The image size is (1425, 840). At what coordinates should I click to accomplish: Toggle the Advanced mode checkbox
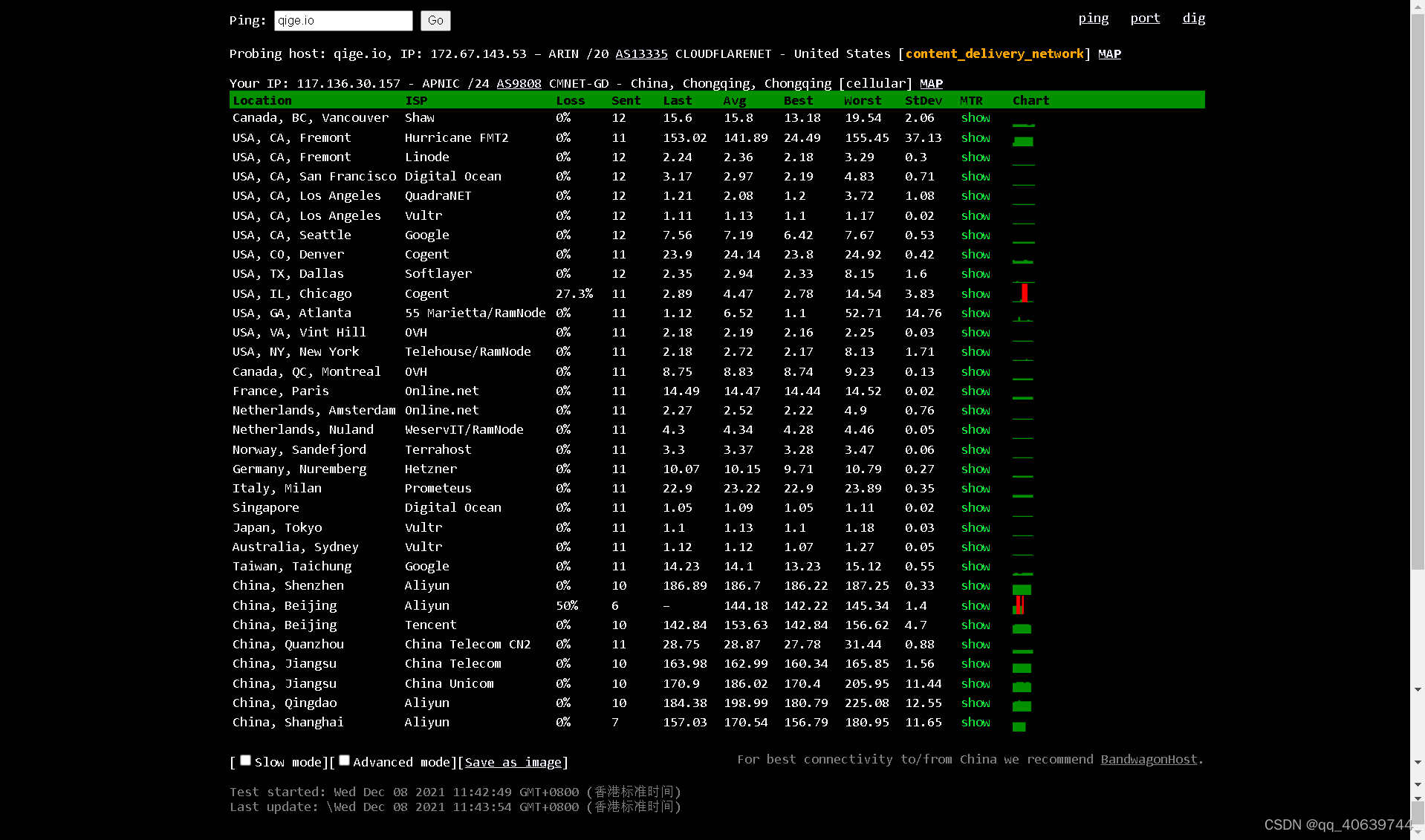345,761
